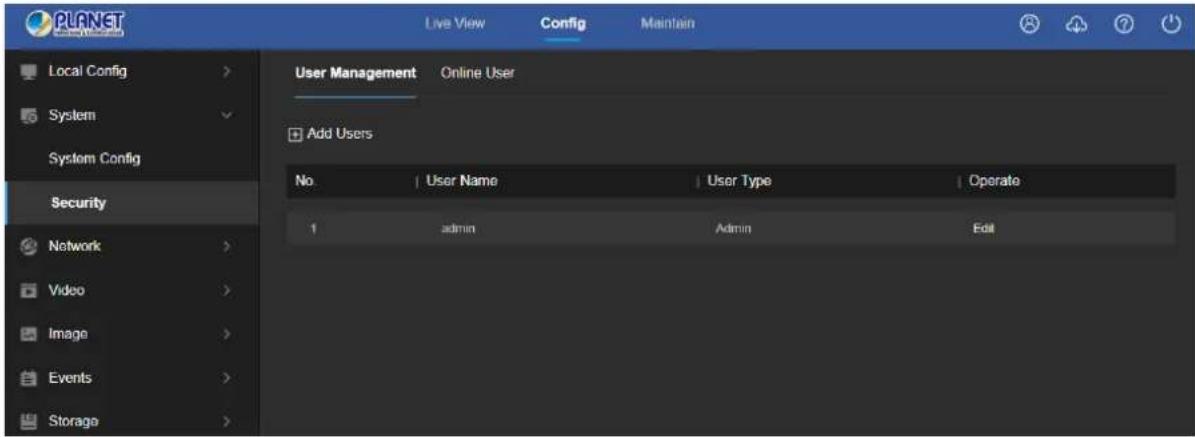The width and height of the screenshot is (1195, 437).
Task: Open System Config in sidebar
Action: pyautogui.click(x=95, y=159)
